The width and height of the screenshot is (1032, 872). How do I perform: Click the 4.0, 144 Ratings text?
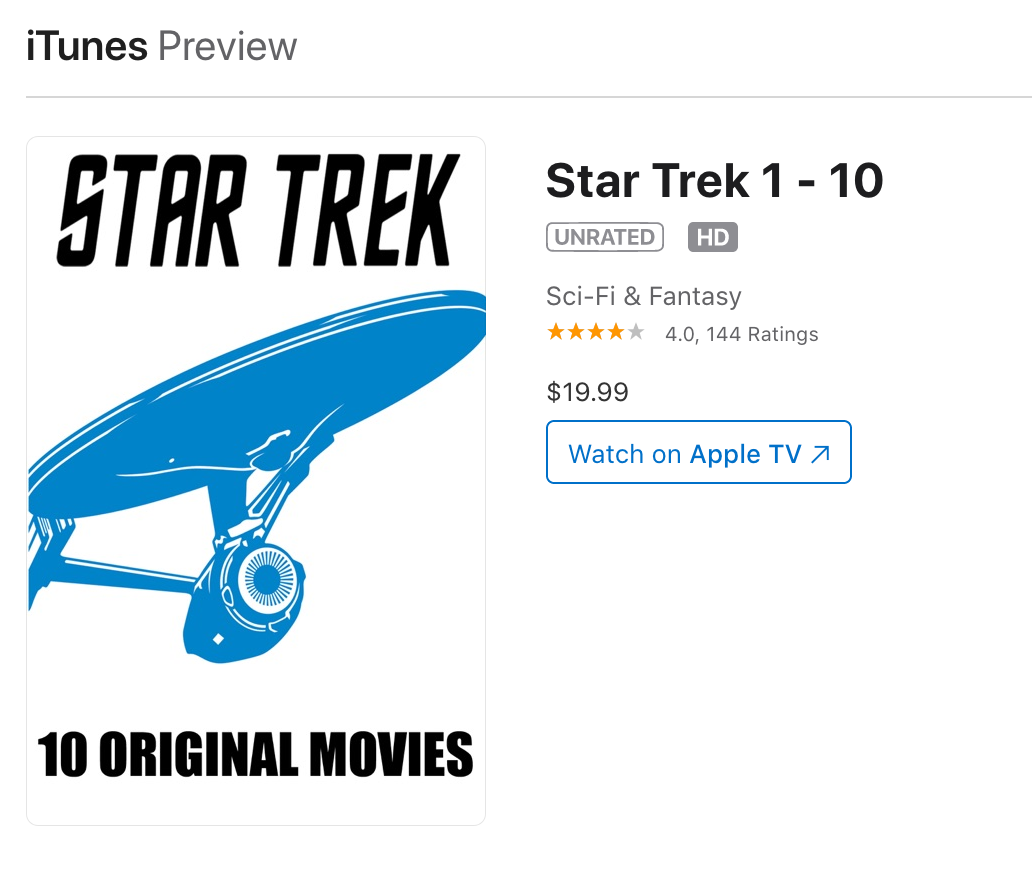coord(741,335)
